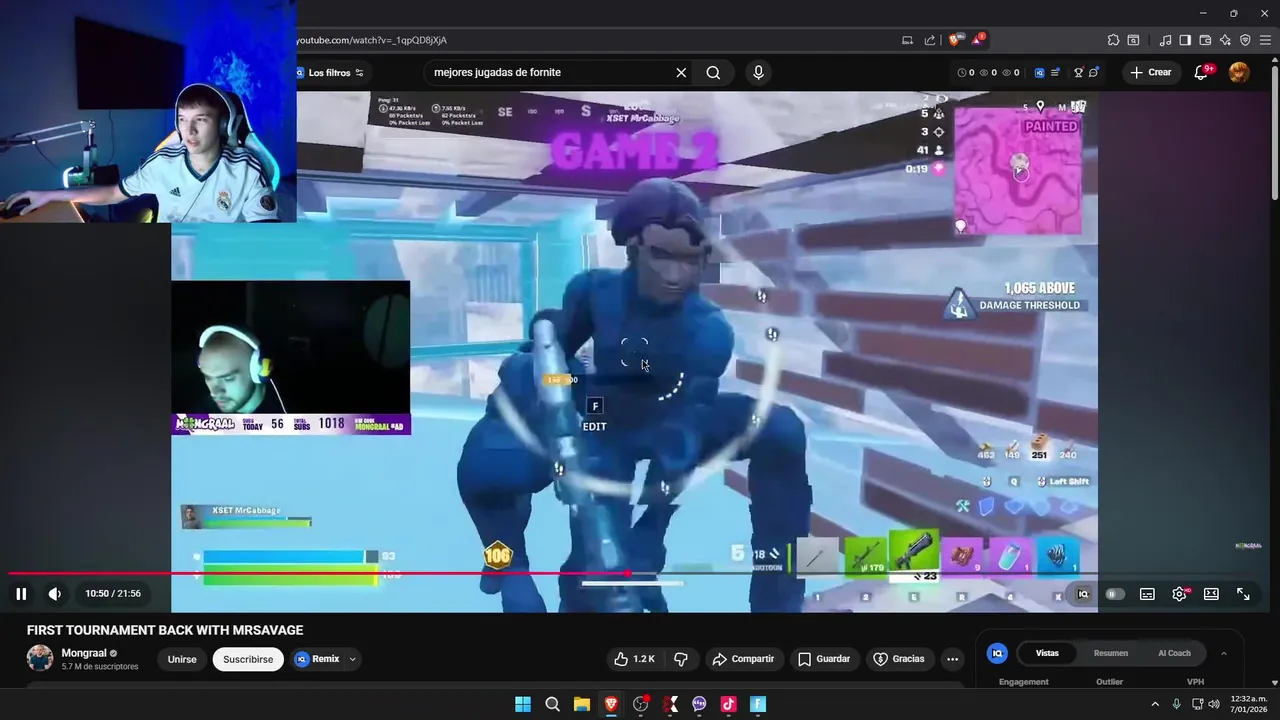The image size is (1280, 720).
Task: Pause the video with the pause button
Action: pos(21,594)
